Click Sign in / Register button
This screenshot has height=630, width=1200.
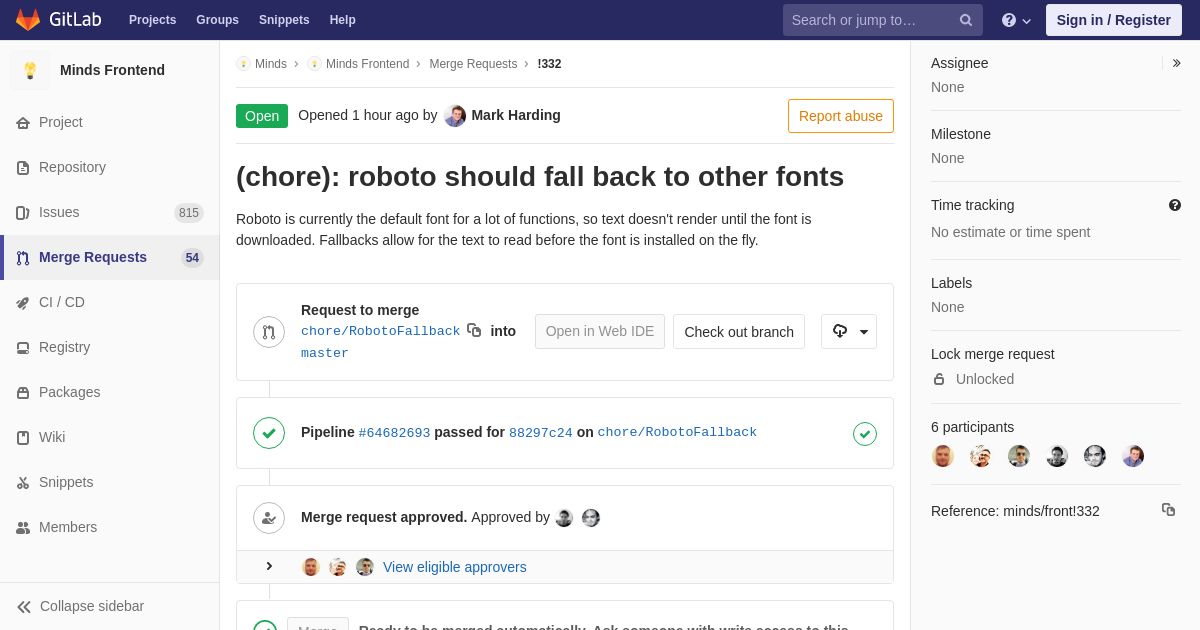(x=1113, y=20)
